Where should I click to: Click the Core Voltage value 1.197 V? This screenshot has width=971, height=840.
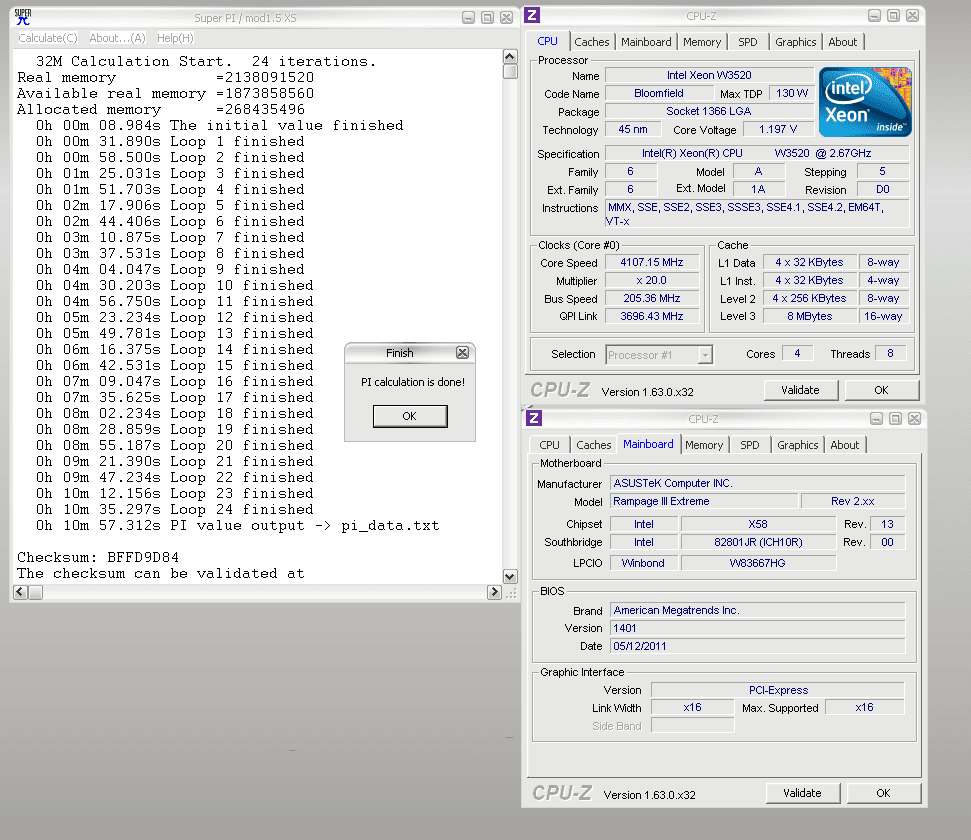(778, 129)
